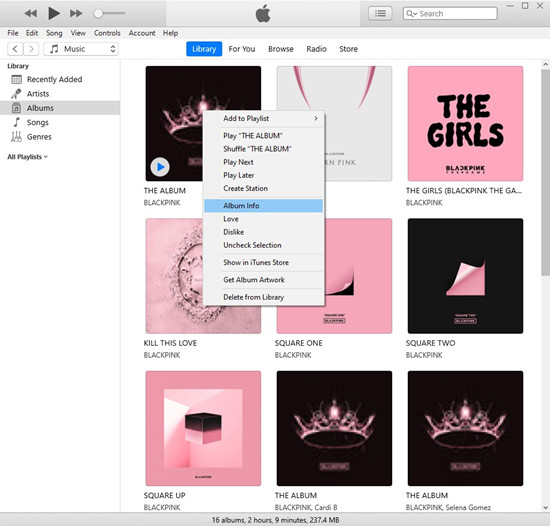Screen dimensions: 550x526
Task: Click the status bar album count text
Action: coord(275,520)
